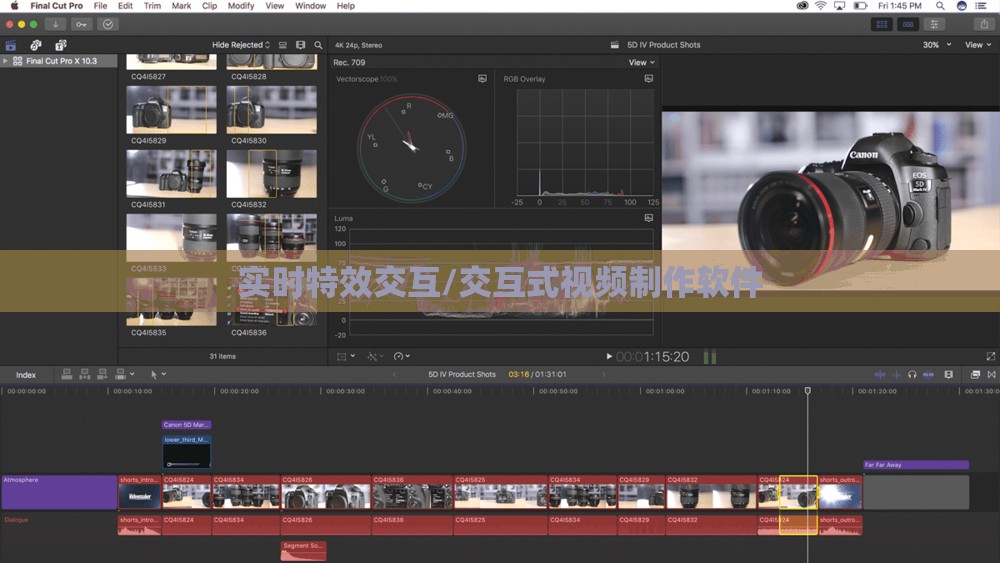The width and height of the screenshot is (1000, 563).
Task: Append clip to storyline icon
Action: tap(102, 374)
